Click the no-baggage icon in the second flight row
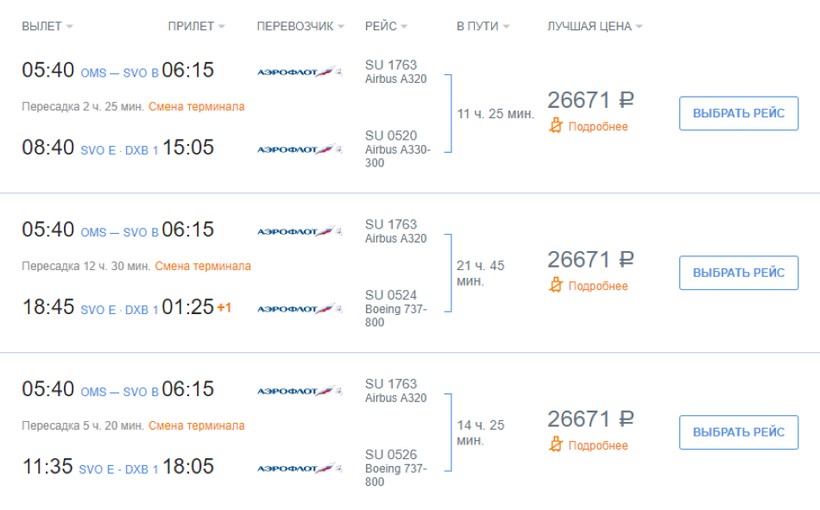820x510 pixels. pos(557,286)
